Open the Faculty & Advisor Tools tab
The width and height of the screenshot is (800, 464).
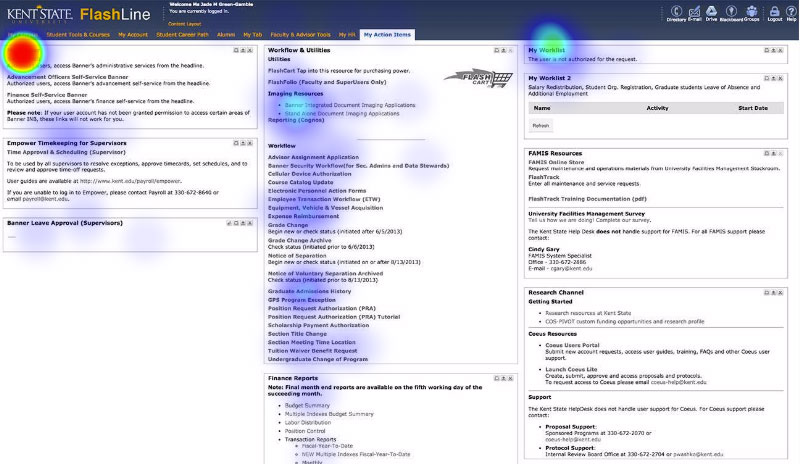tap(301, 35)
